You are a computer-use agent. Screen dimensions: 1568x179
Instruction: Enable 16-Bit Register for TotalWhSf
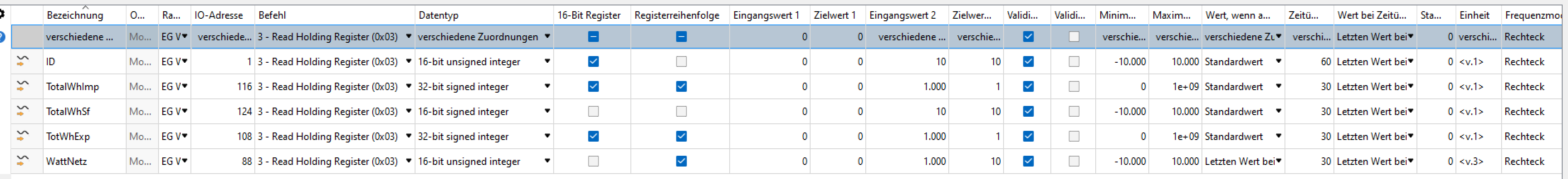[x=593, y=111]
